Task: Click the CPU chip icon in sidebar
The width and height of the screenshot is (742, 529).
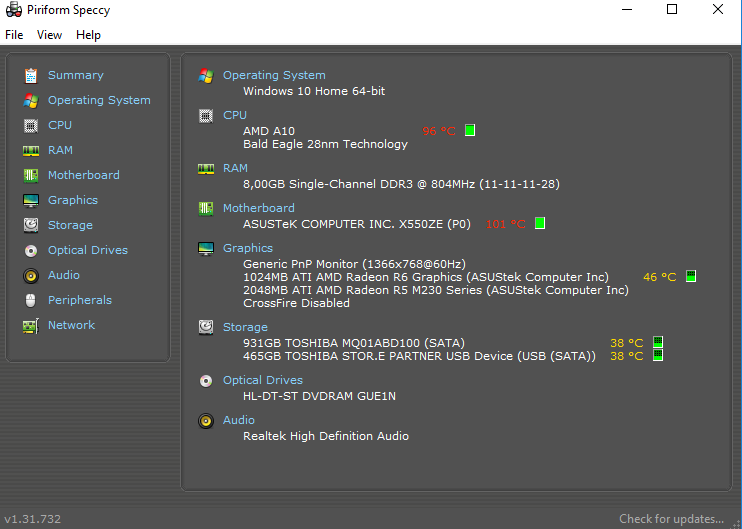Action: [31, 125]
